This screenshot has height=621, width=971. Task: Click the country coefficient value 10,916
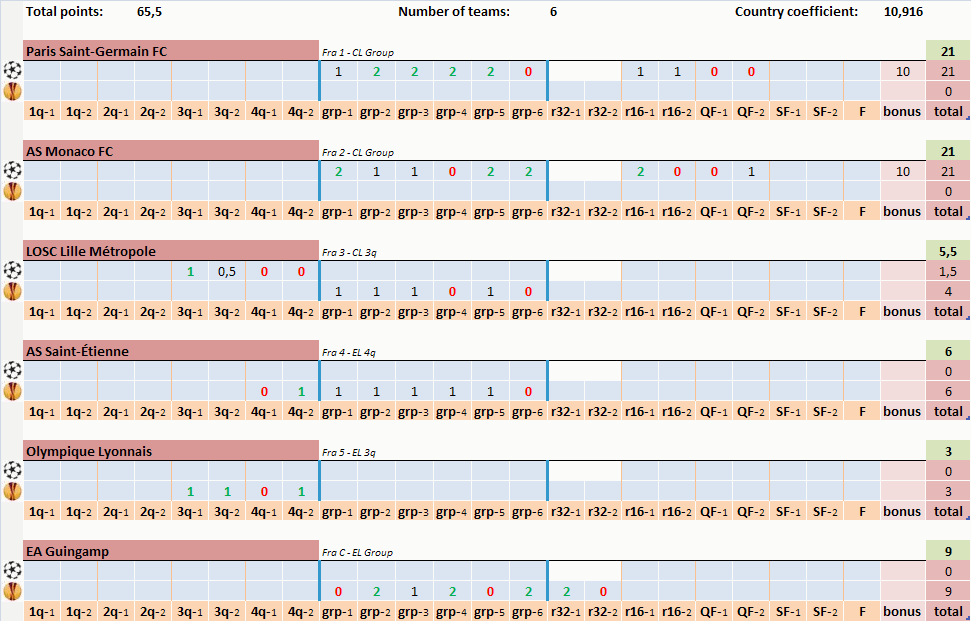point(903,12)
